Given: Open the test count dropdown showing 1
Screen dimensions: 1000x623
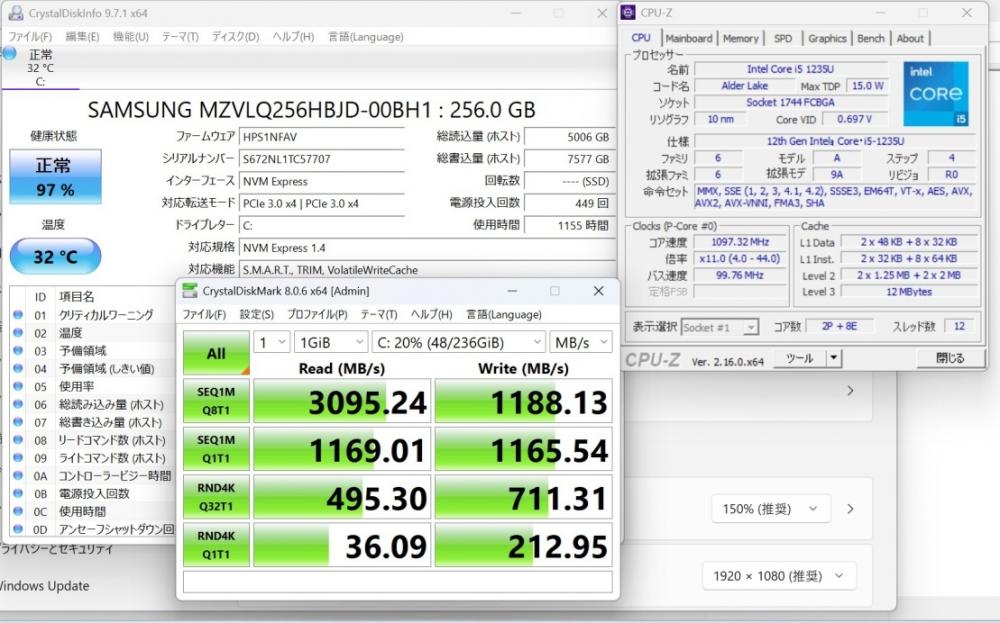Looking at the screenshot, I should [272, 342].
